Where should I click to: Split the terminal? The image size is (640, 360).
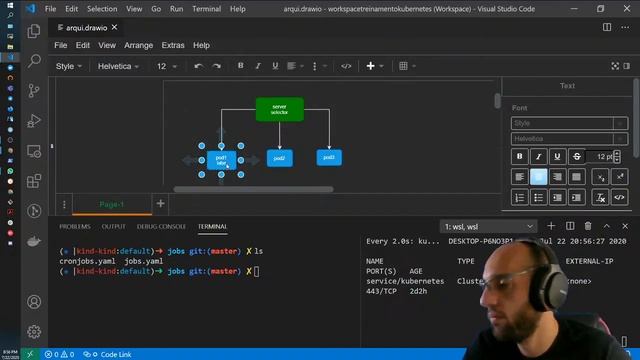pos(570,226)
